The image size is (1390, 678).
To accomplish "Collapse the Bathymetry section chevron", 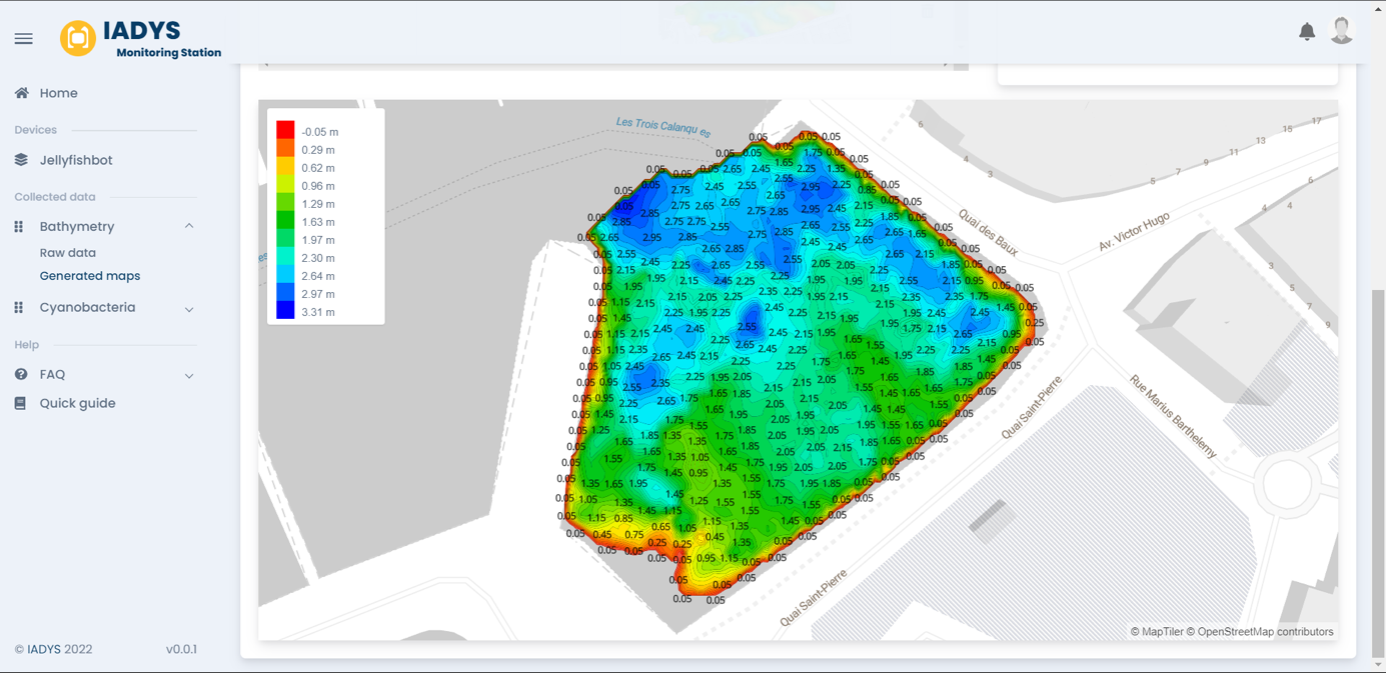I will coord(189,226).
